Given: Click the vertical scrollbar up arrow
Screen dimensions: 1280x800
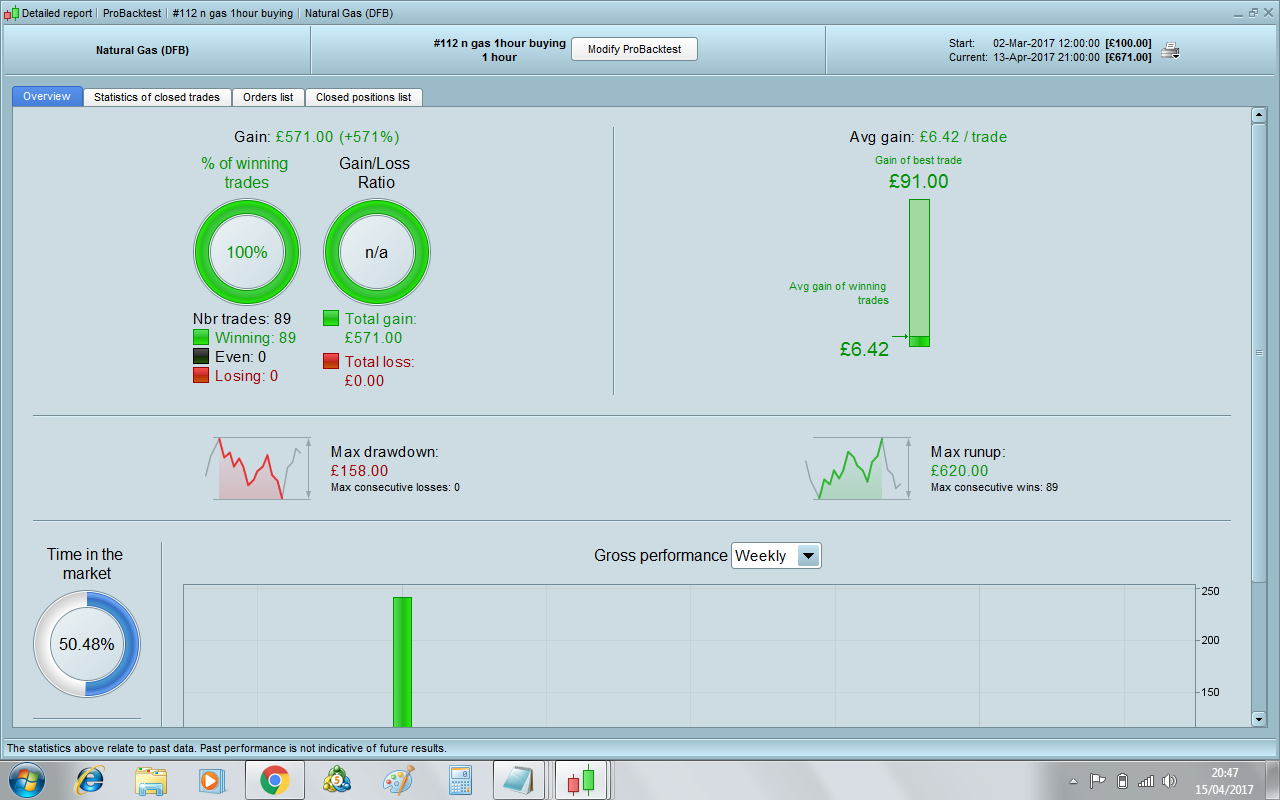Looking at the screenshot, I should (x=1258, y=115).
